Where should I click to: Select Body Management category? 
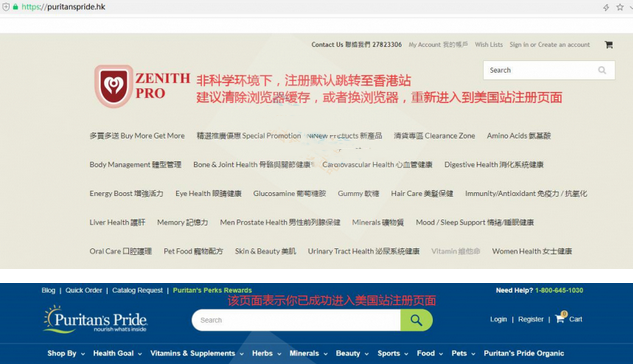point(135,165)
